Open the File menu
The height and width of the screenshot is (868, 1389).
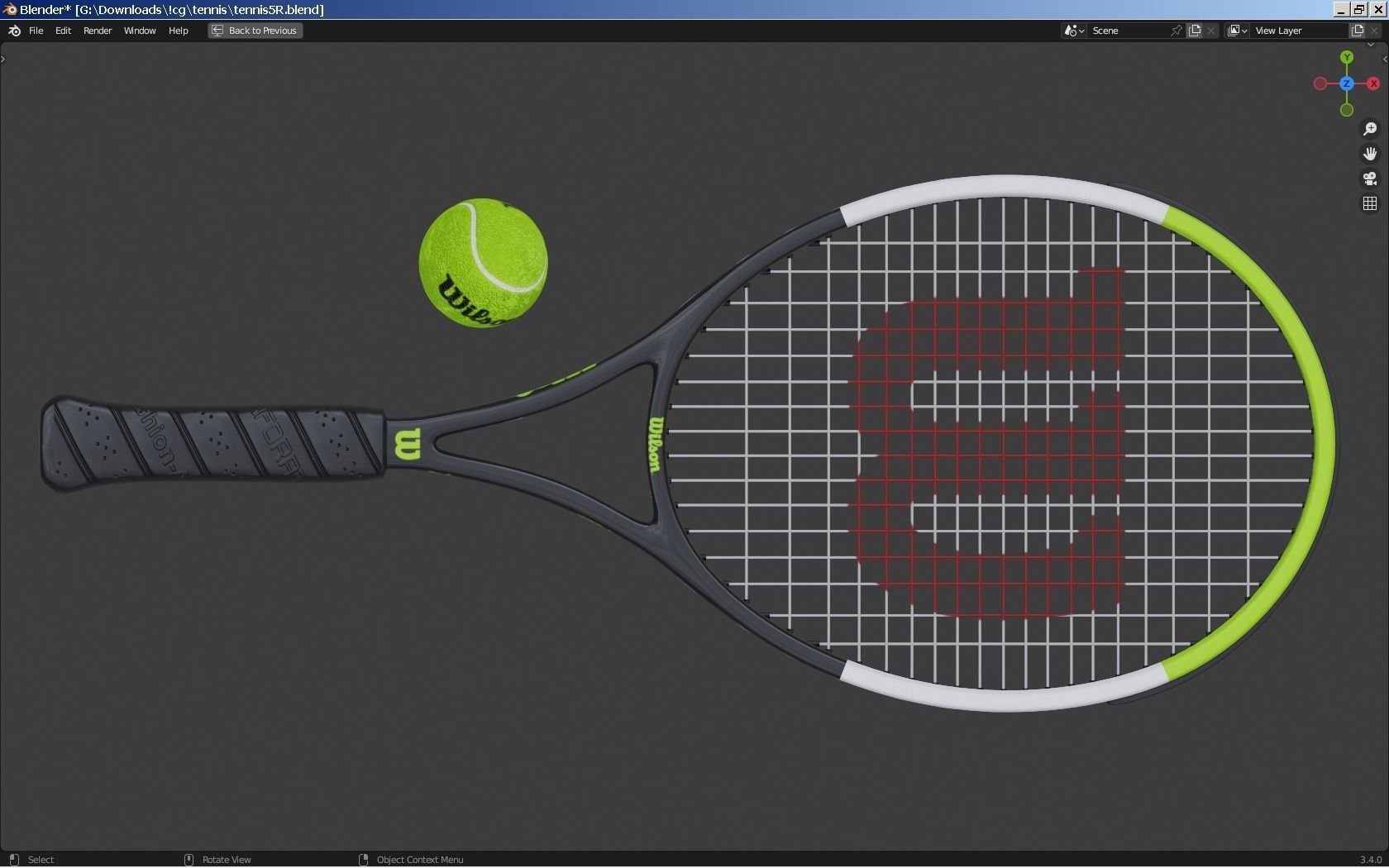36,31
